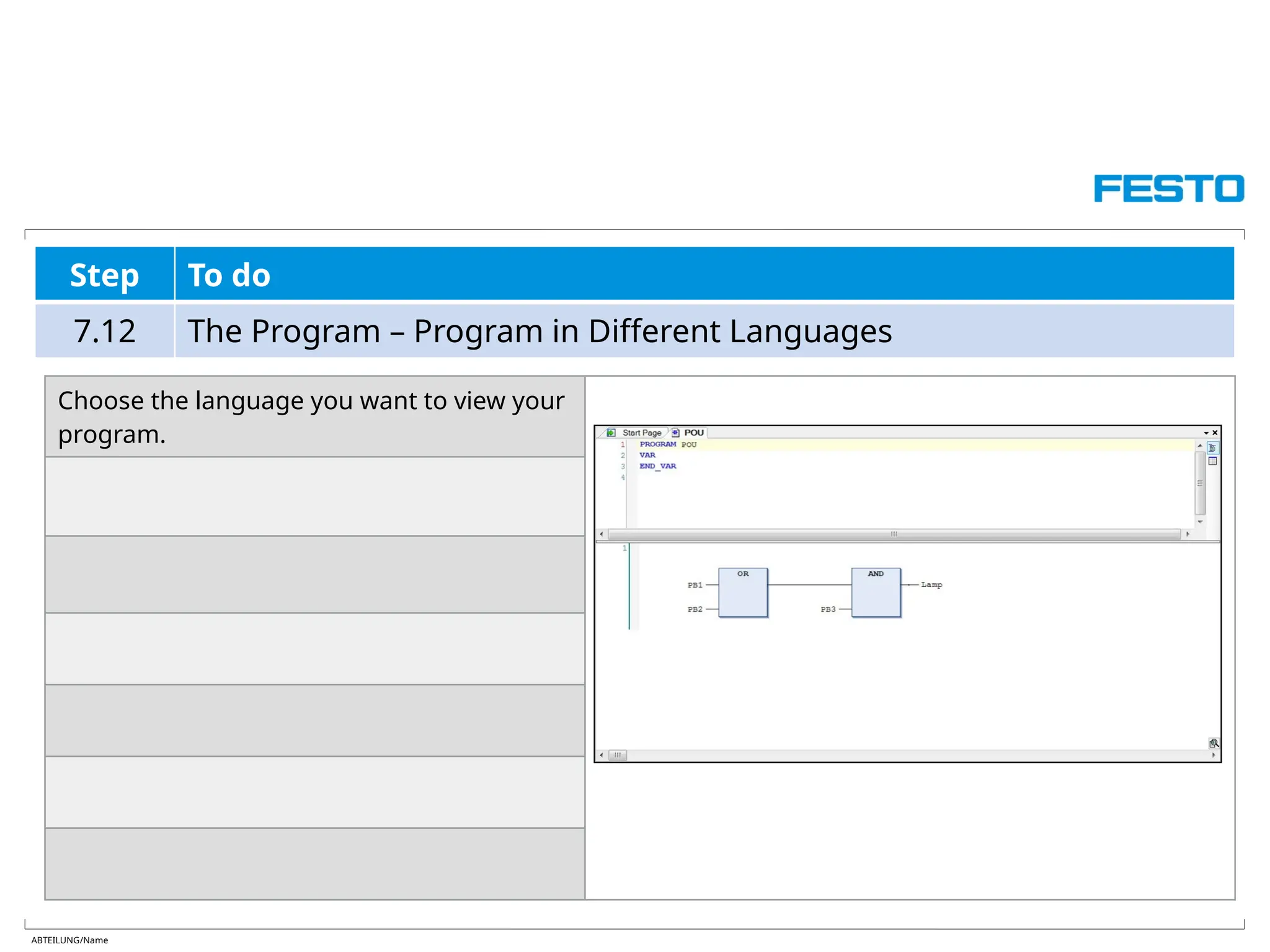Select the OR function block
The height and width of the screenshot is (952, 1270).
[x=743, y=593]
